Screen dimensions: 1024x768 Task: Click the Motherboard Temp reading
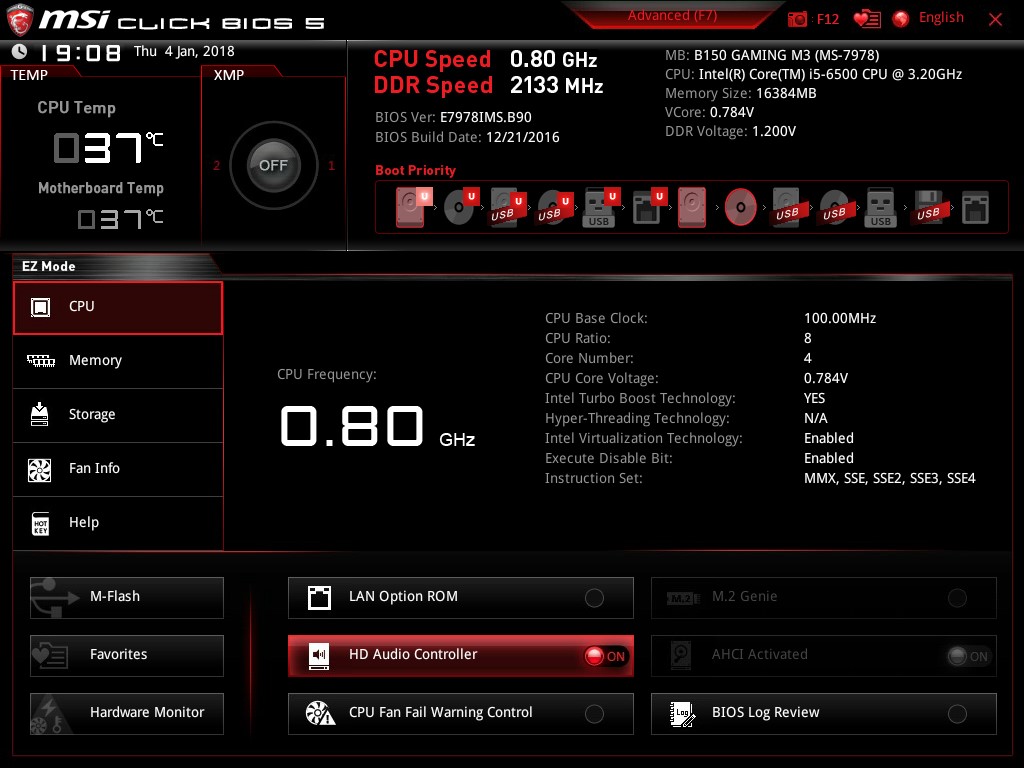click(x=121, y=219)
